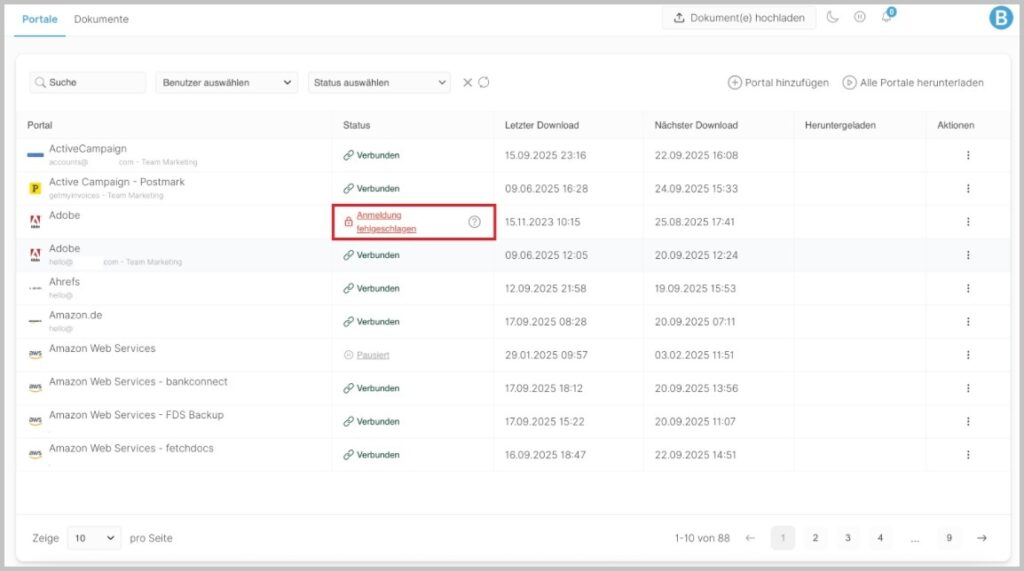Click Postmark yellow P logo icon
The image size is (1024, 571).
click(x=35, y=189)
